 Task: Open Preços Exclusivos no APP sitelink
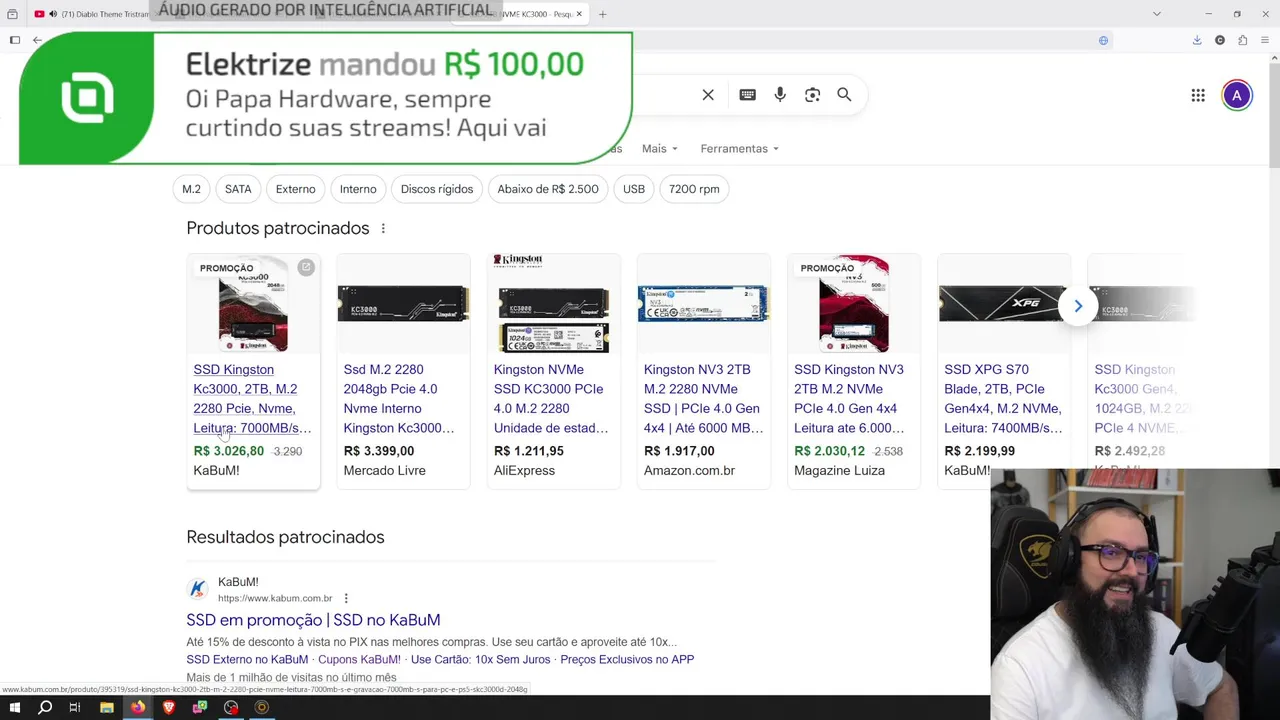(627, 660)
